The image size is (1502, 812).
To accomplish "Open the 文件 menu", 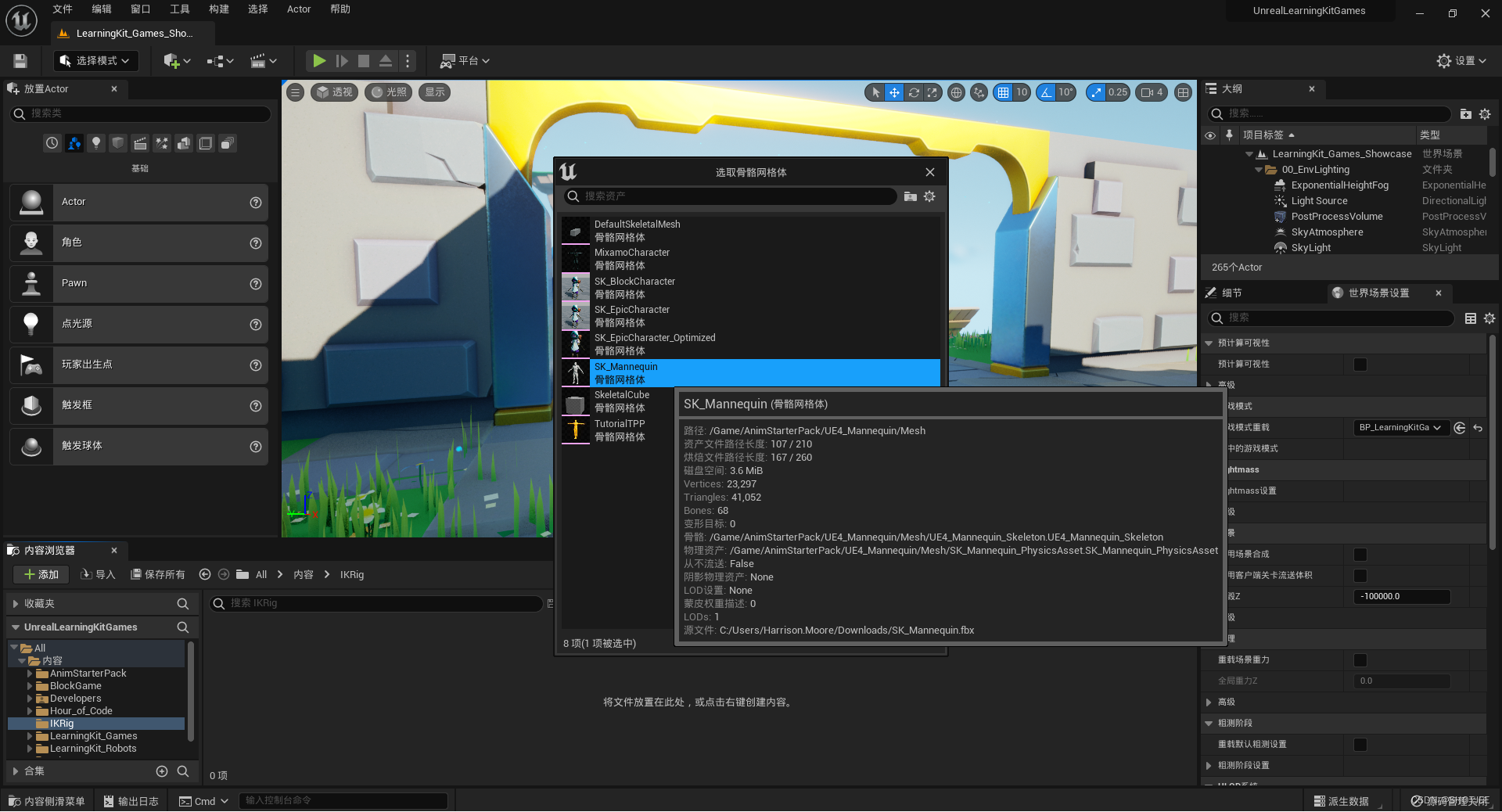I will (x=63, y=9).
